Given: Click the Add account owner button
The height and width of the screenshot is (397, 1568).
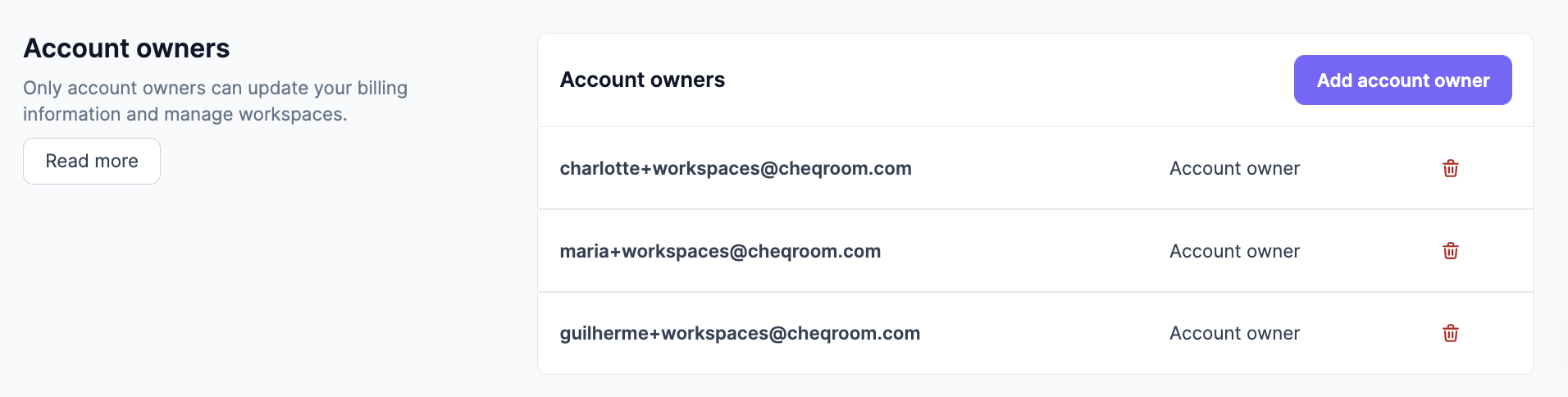Looking at the screenshot, I should click(x=1402, y=80).
